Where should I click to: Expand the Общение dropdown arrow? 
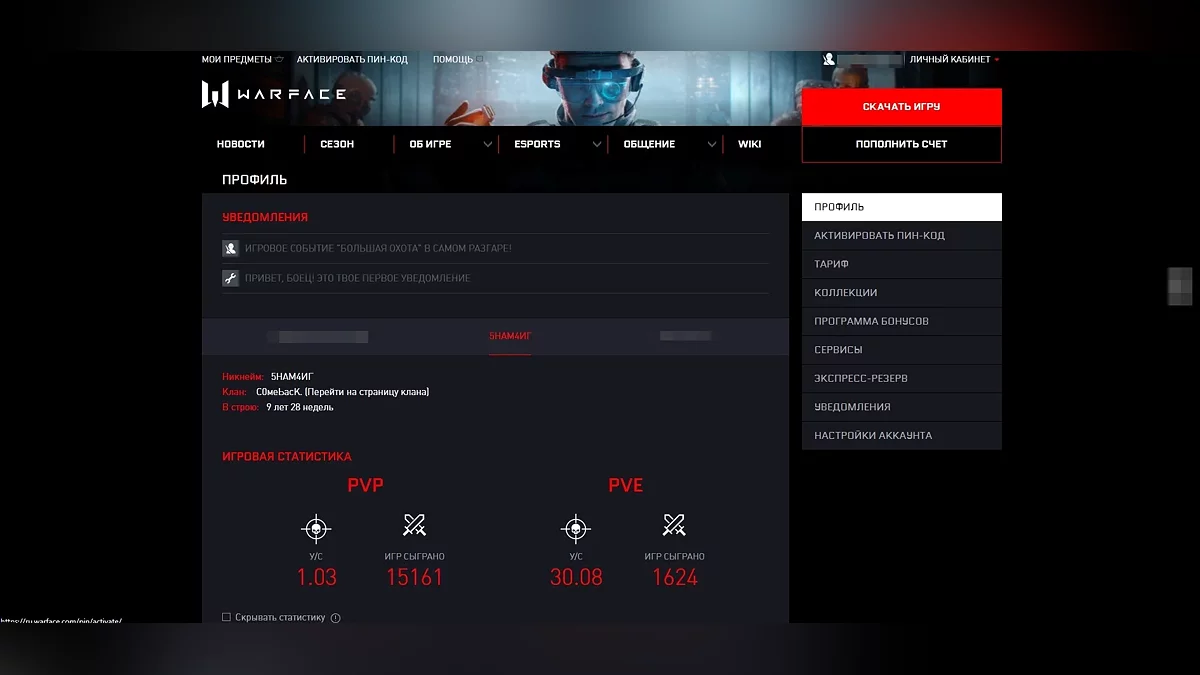coord(712,144)
